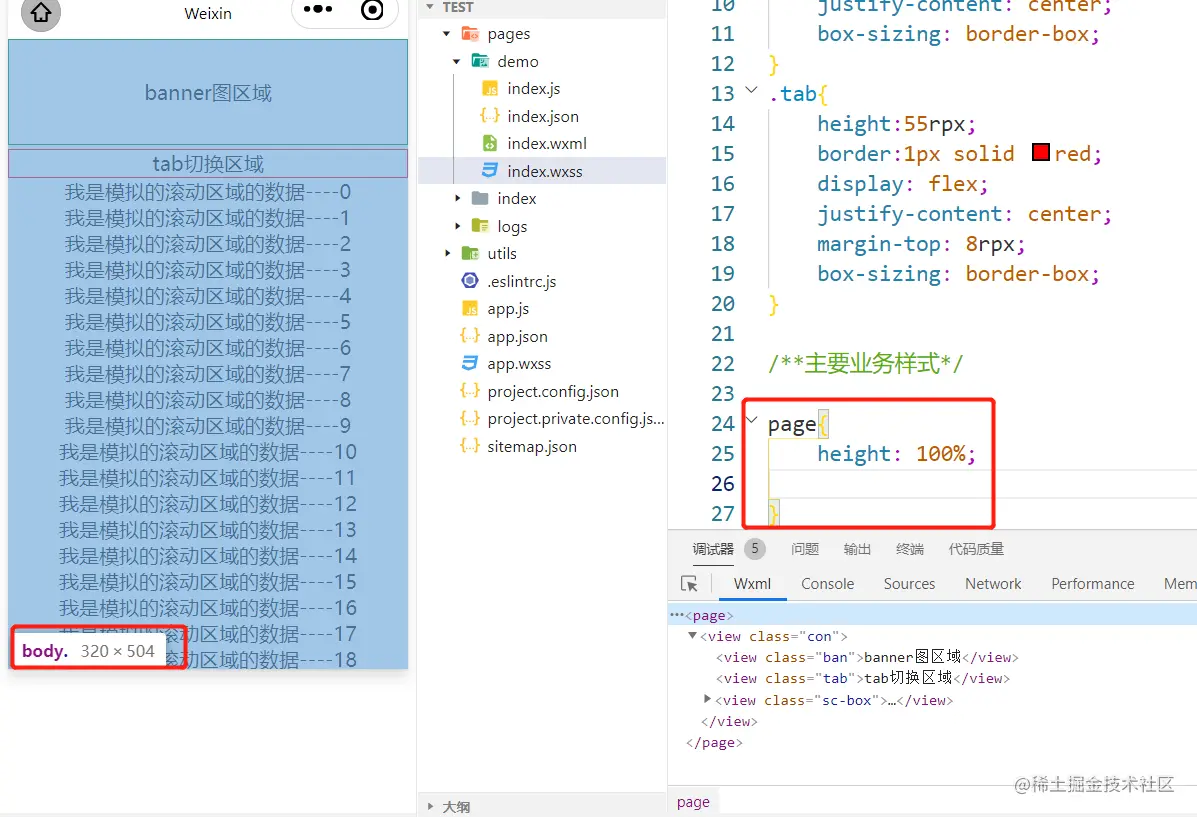The height and width of the screenshot is (817, 1197).
Task: Click the utils folder icon
Action: [470, 253]
